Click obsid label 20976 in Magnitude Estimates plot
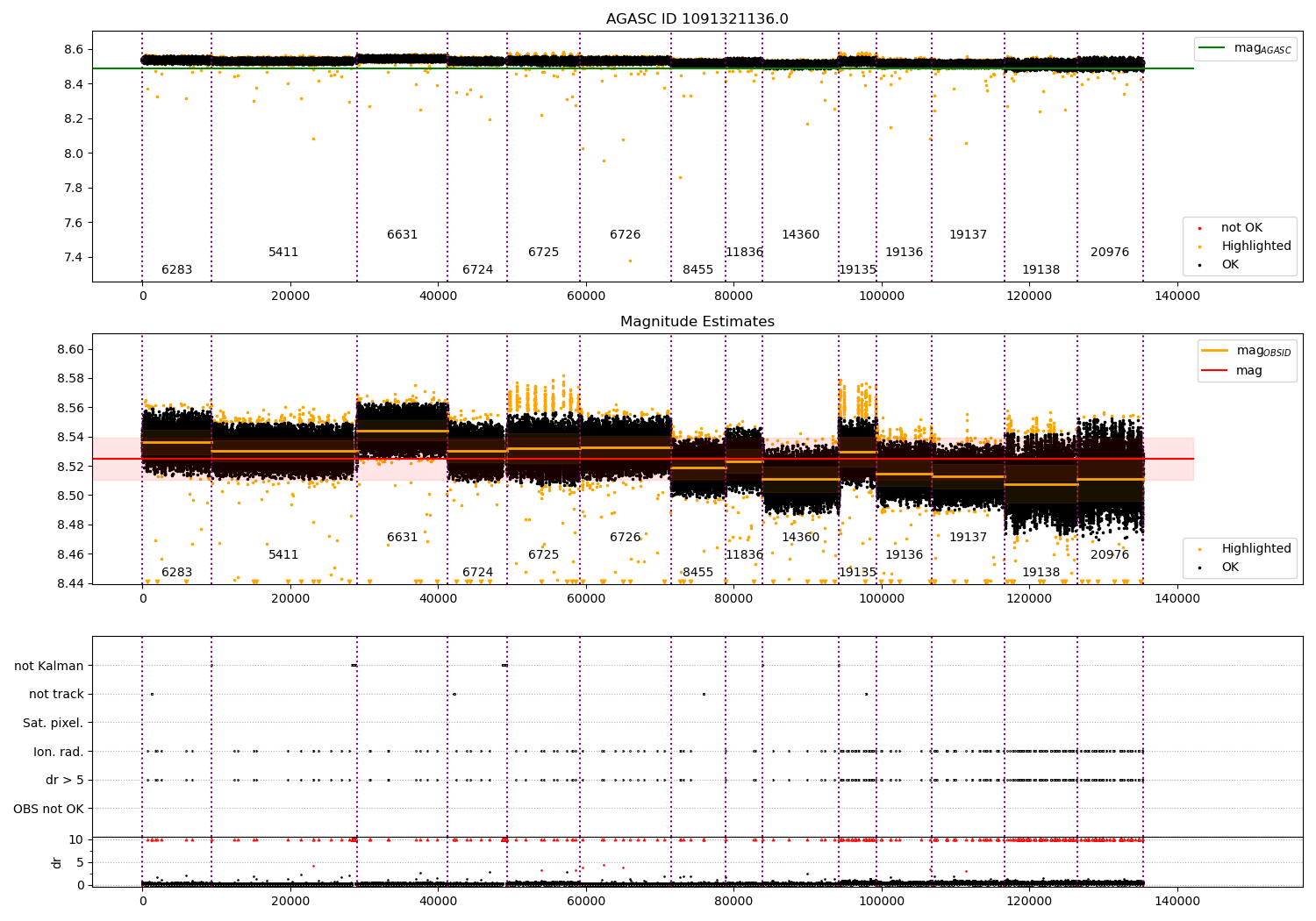This screenshot has height=921, width=1316. pyautogui.click(x=1110, y=555)
